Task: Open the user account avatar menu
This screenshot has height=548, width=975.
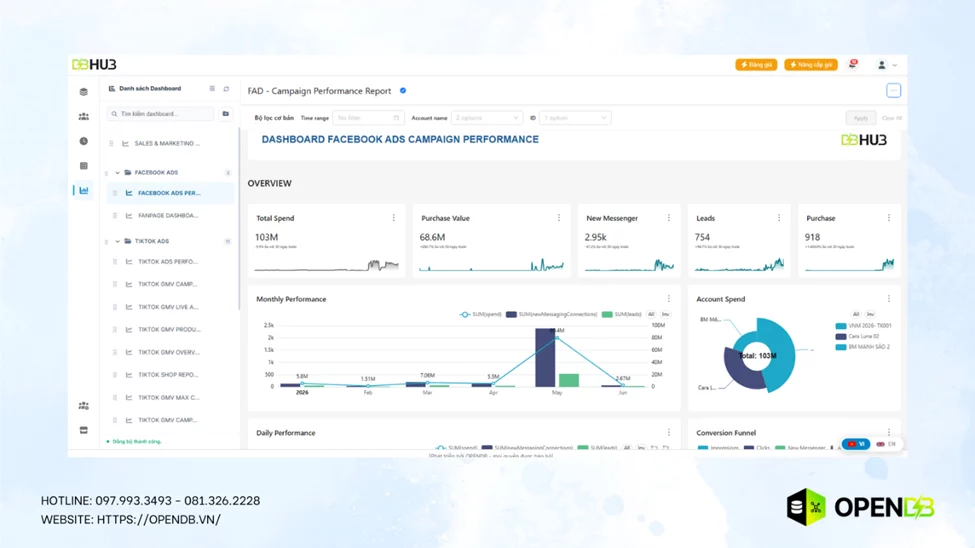Action: point(882,65)
